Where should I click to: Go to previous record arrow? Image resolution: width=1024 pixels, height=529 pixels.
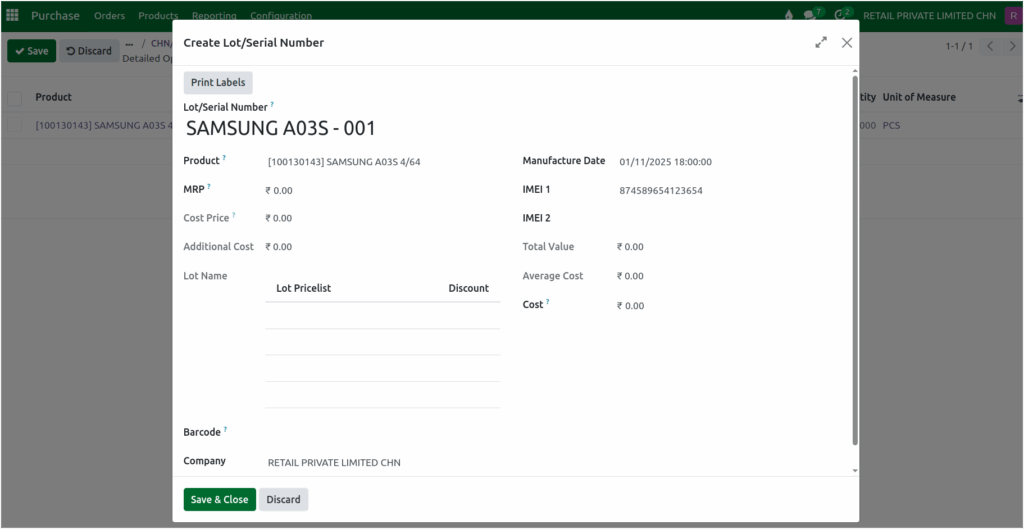coord(991,46)
